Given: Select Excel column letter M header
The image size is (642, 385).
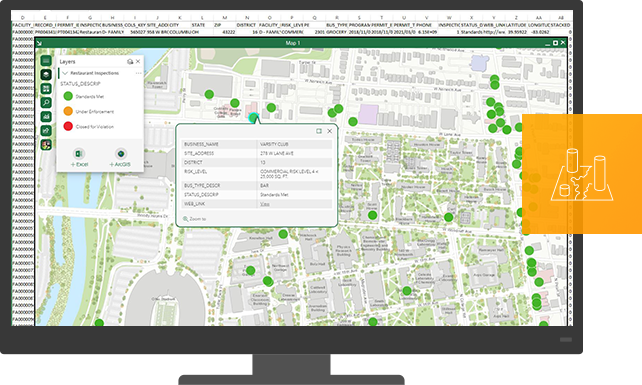Looking at the screenshot, I should [224, 18].
